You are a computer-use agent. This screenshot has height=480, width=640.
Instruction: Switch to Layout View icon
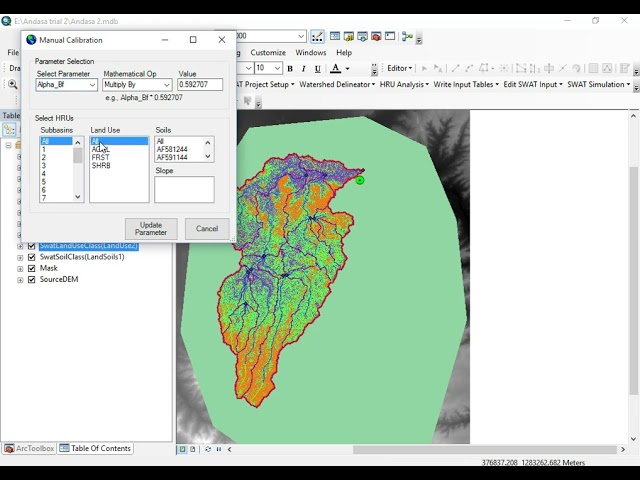tap(193, 449)
